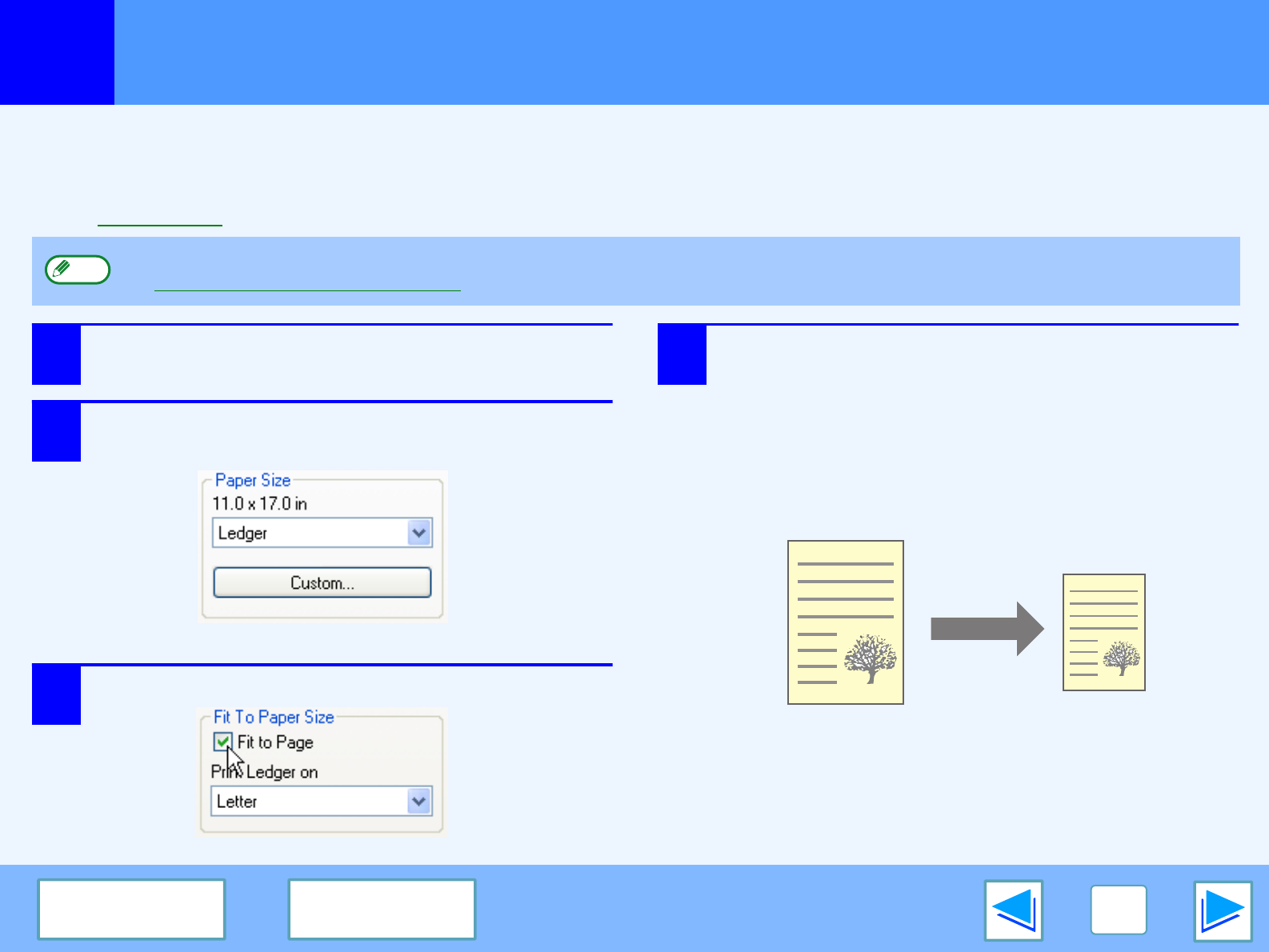The image size is (1269, 952).
Task: Click the first blank button in bottom bar
Action: 131,909
